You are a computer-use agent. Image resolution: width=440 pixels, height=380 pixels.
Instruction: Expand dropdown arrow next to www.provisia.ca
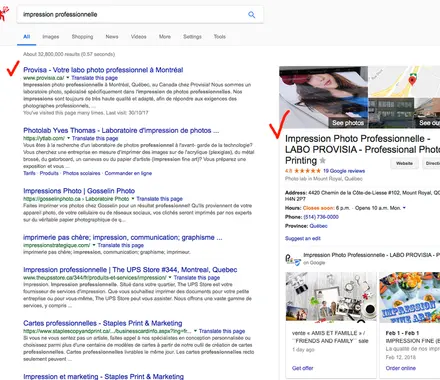(x=68, y=78)
